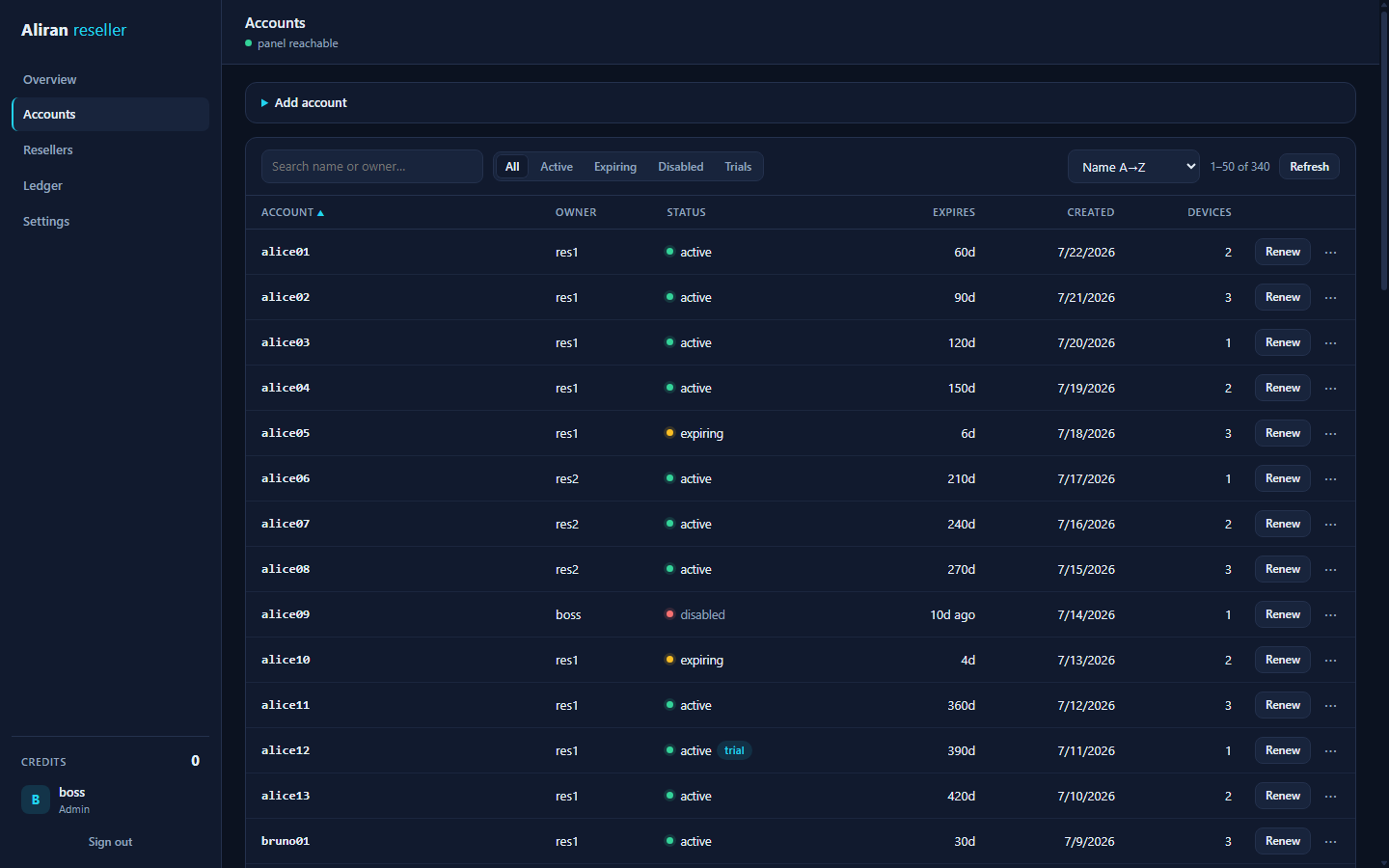Sort by the EXPIRES column header

pyautogui.click(x=954, y=212)
